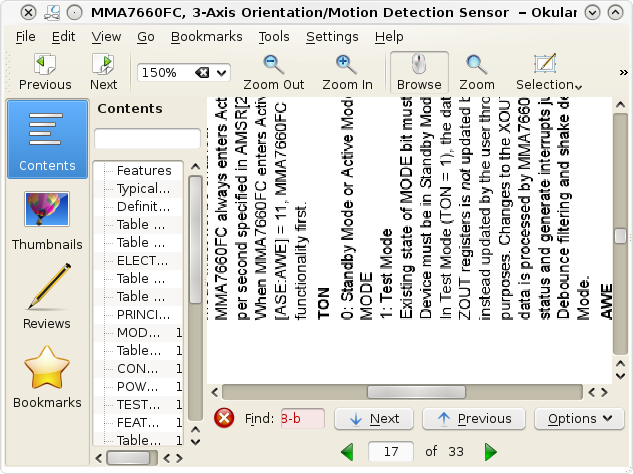Screen dimensions: 633x474
Task: Open the Edit menu
Action: click(63, 37)
